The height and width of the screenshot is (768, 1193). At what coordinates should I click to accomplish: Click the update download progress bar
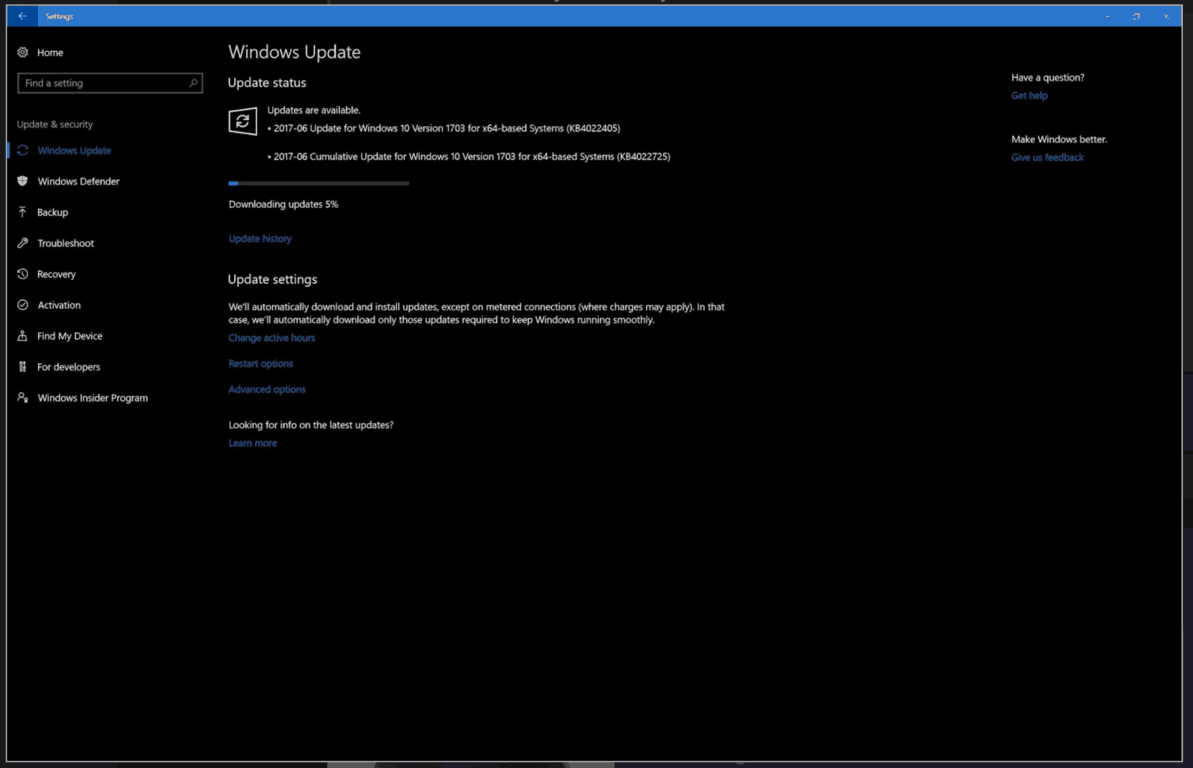[x=319, y=183]
